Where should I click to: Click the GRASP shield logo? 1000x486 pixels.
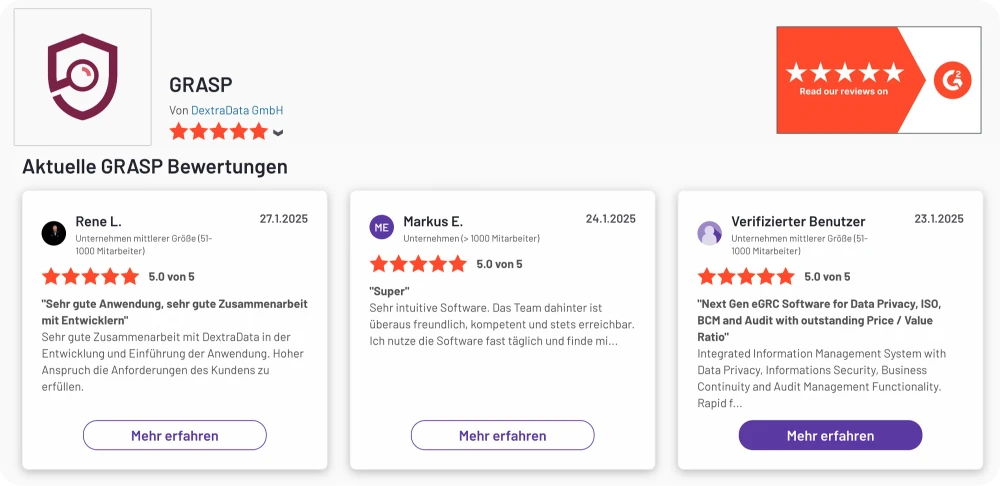(x=82, y=77)
